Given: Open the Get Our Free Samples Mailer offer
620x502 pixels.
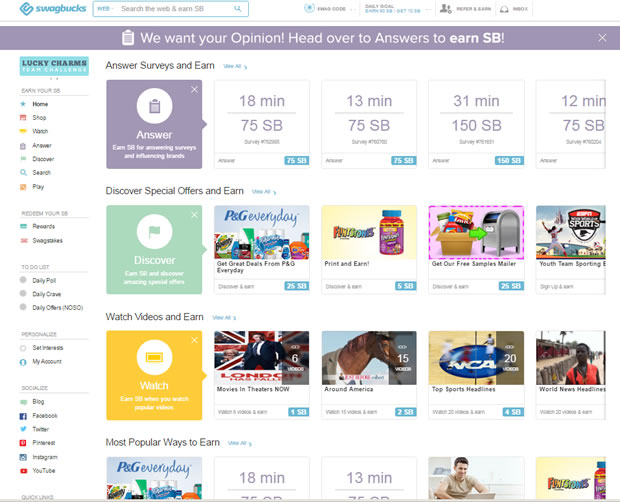Looking at the screenshot, I should point(476,249).
